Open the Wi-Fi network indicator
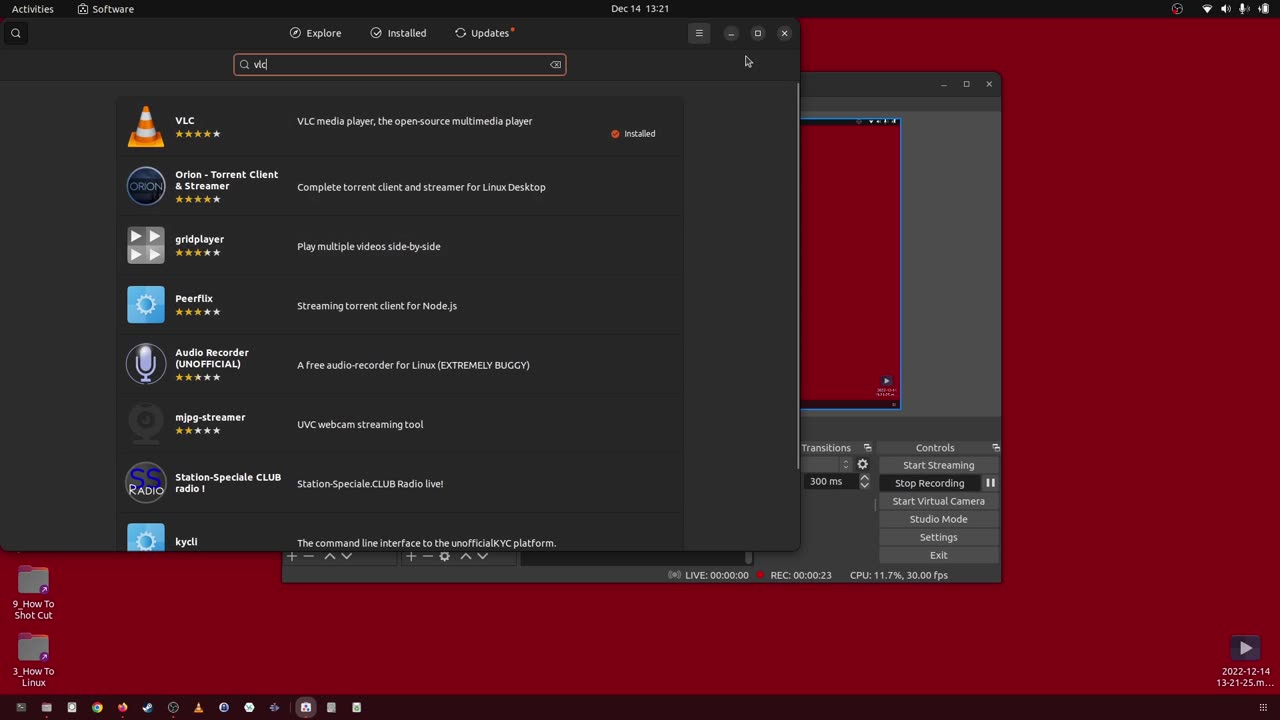Image resolution: width=1280 pixels, height=720 pixels. (1207, 9)
